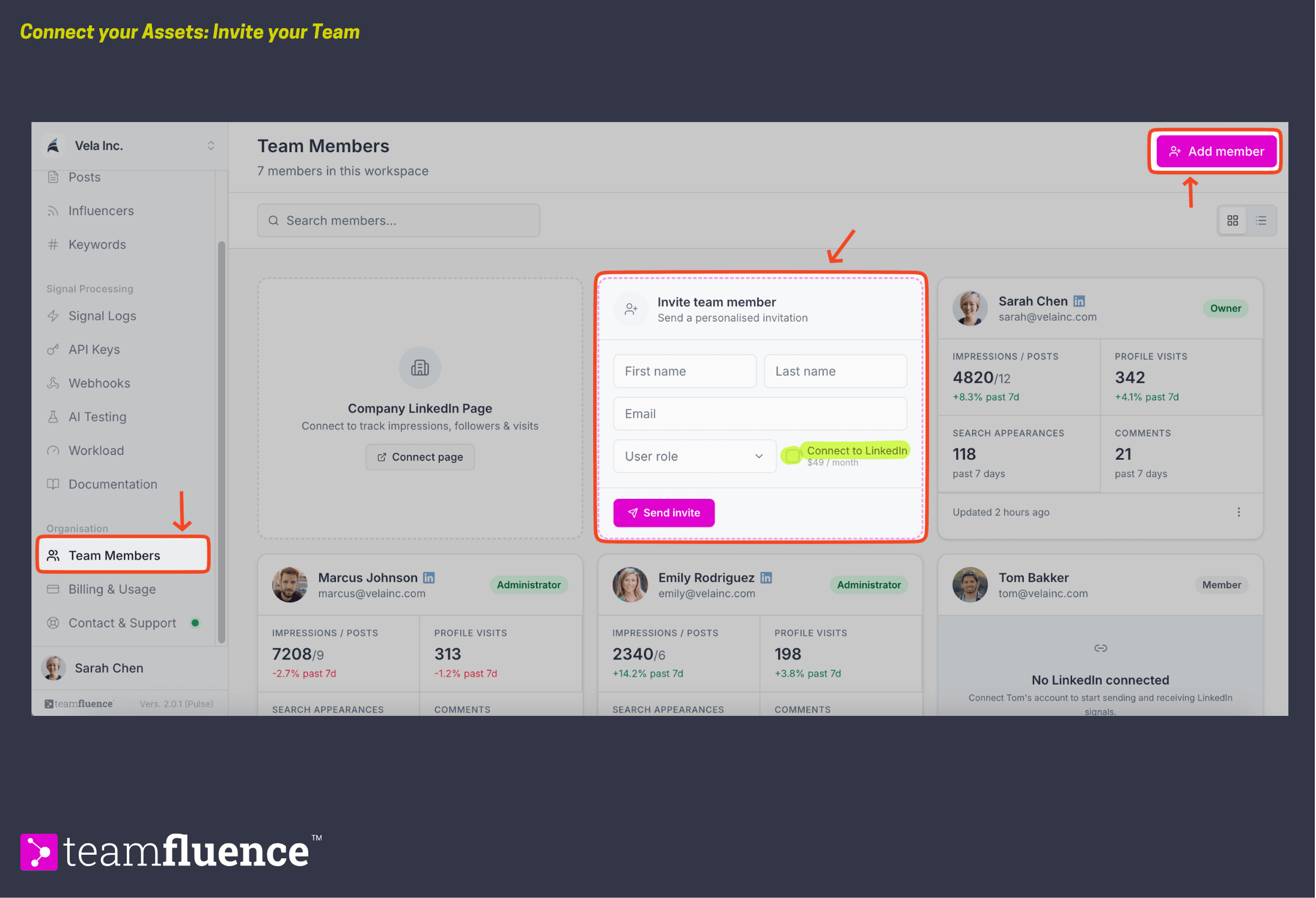The image size is (1316, 898).
Task: Click the Workload gauge icon
Action: tap(53, 451)
